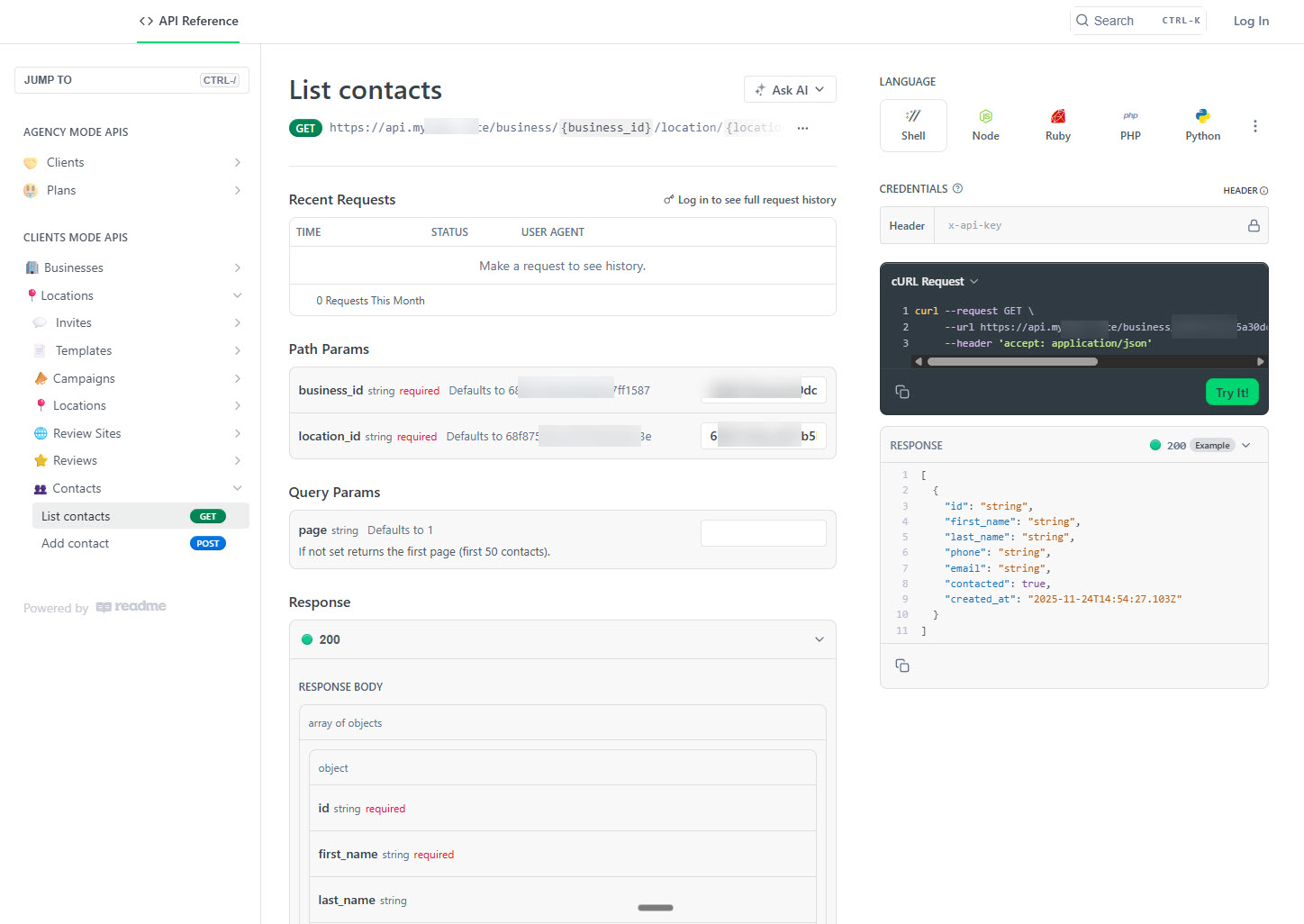
Task: Expand the Businesses sidebar section
Action: 237,267
